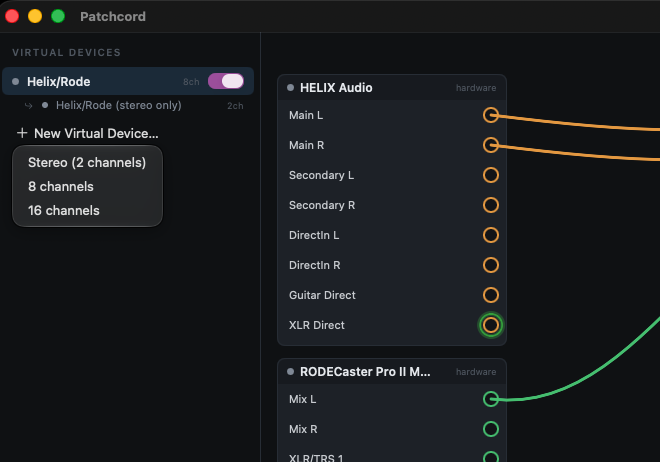Click the 8ch label on Helix/Rode
Image resolution: width=660 pixels, height=462 pixels.
[191, 82]
